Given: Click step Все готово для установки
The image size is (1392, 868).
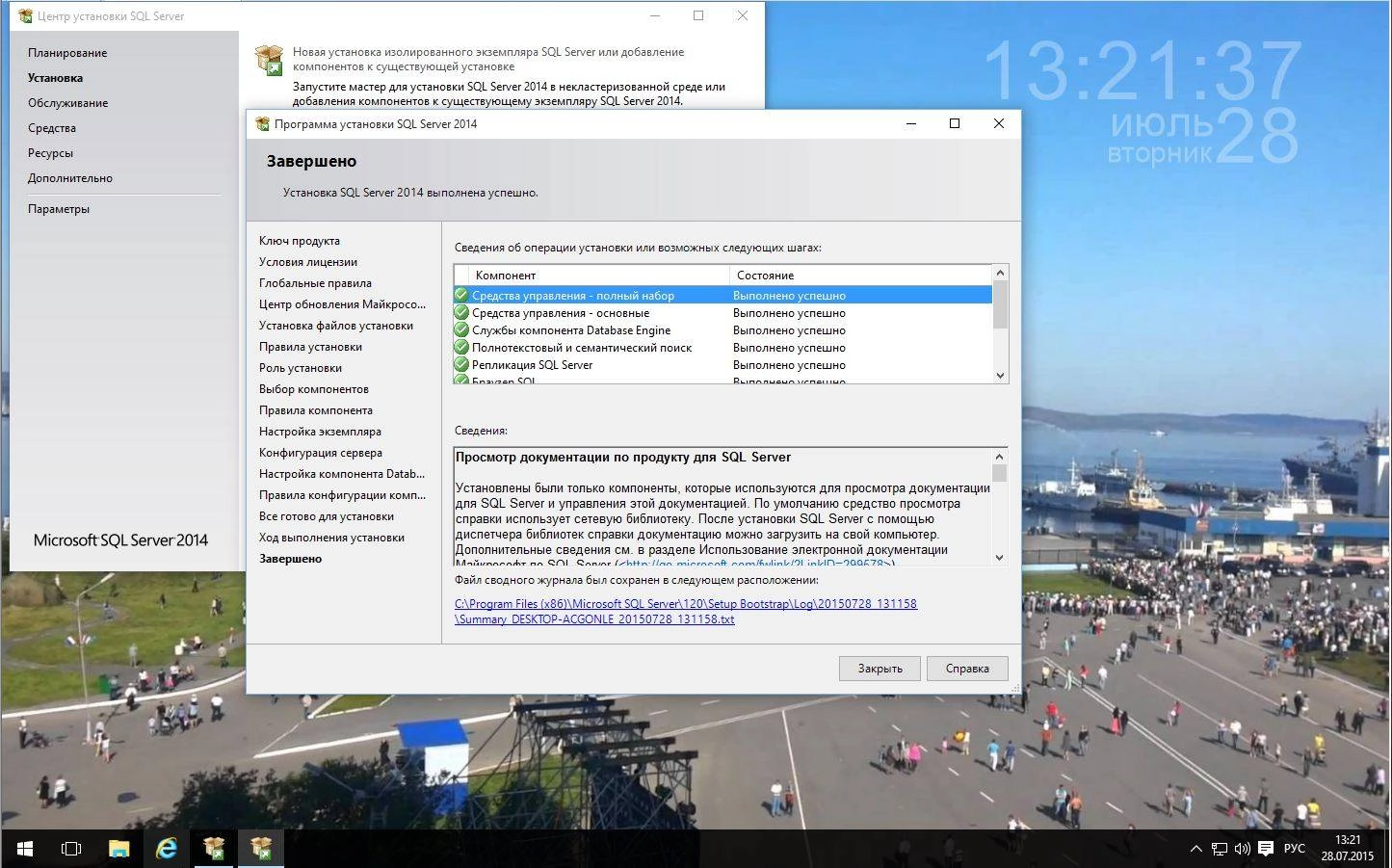Looking at the screenshot, I should tap(327, 516).
